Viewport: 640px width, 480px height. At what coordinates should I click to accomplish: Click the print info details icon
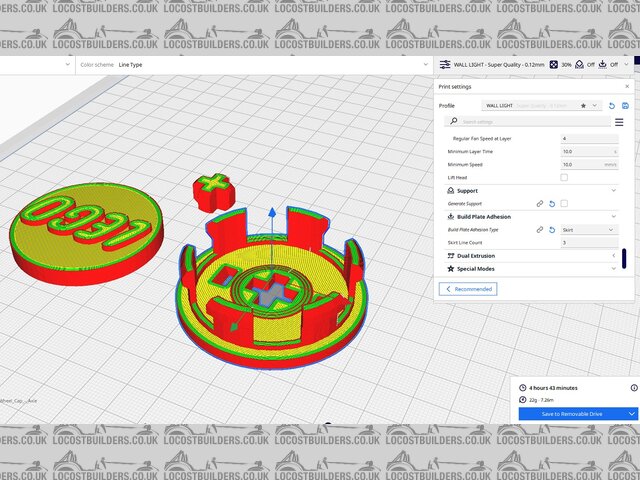(633, 387)
